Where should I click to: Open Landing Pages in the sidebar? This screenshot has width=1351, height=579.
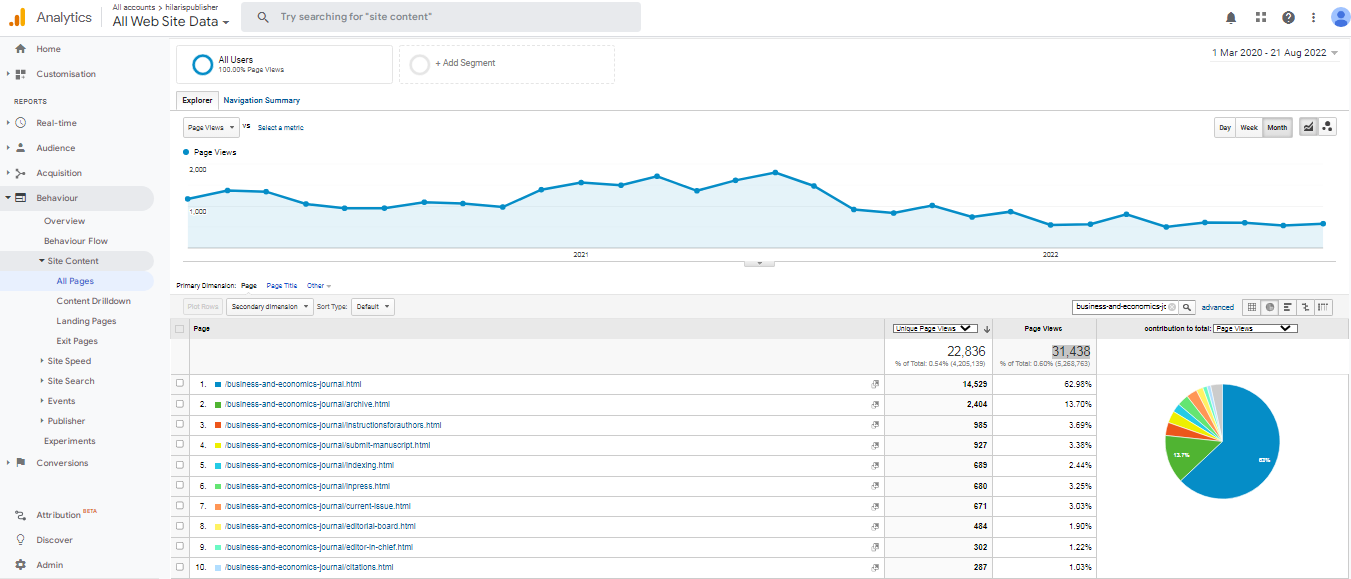86,321
